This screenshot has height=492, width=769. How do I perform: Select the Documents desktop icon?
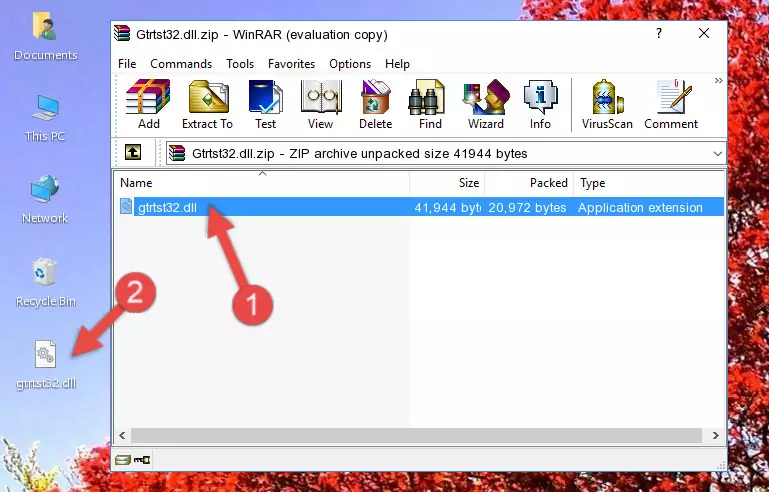(45, 37)
